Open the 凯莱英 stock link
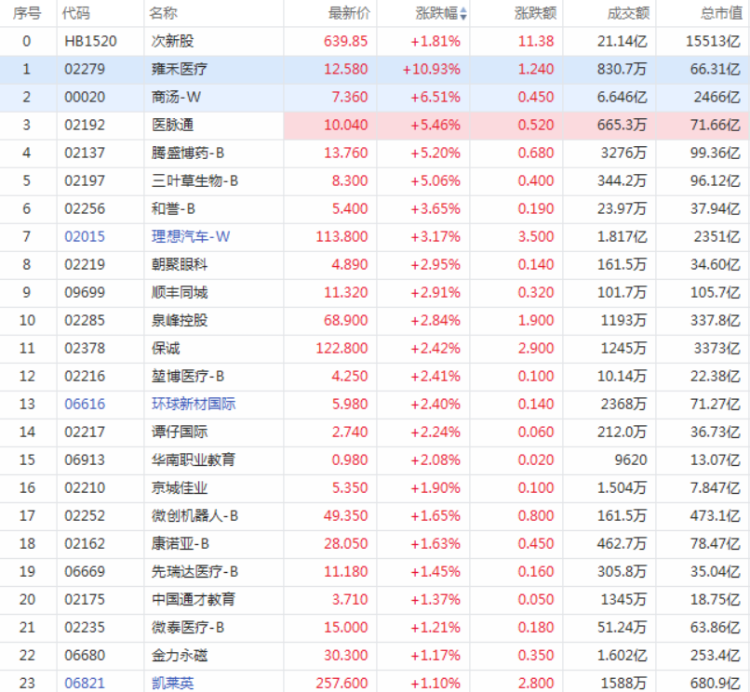Viewport: 750px width, 692px height. 173,682
